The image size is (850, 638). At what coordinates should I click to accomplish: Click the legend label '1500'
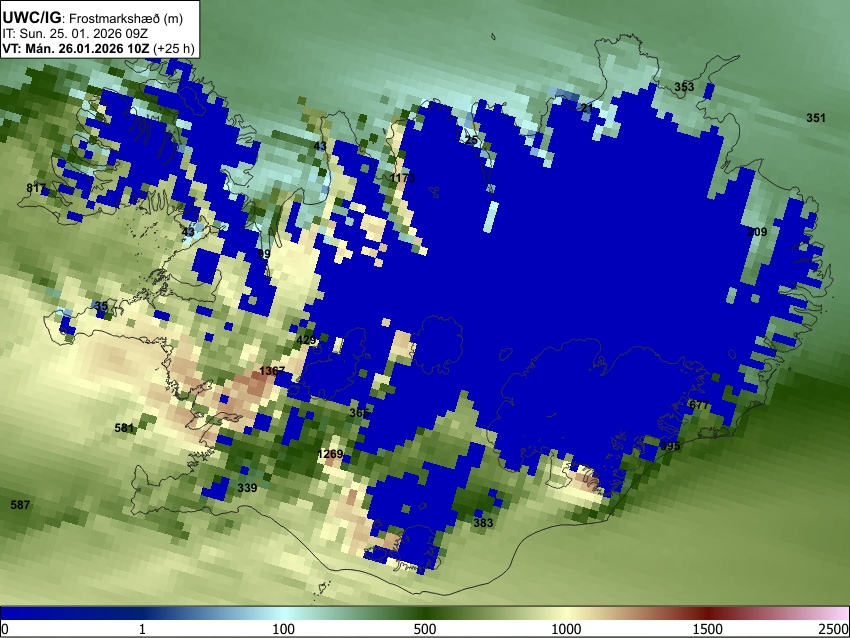click(x=708, y=629)
